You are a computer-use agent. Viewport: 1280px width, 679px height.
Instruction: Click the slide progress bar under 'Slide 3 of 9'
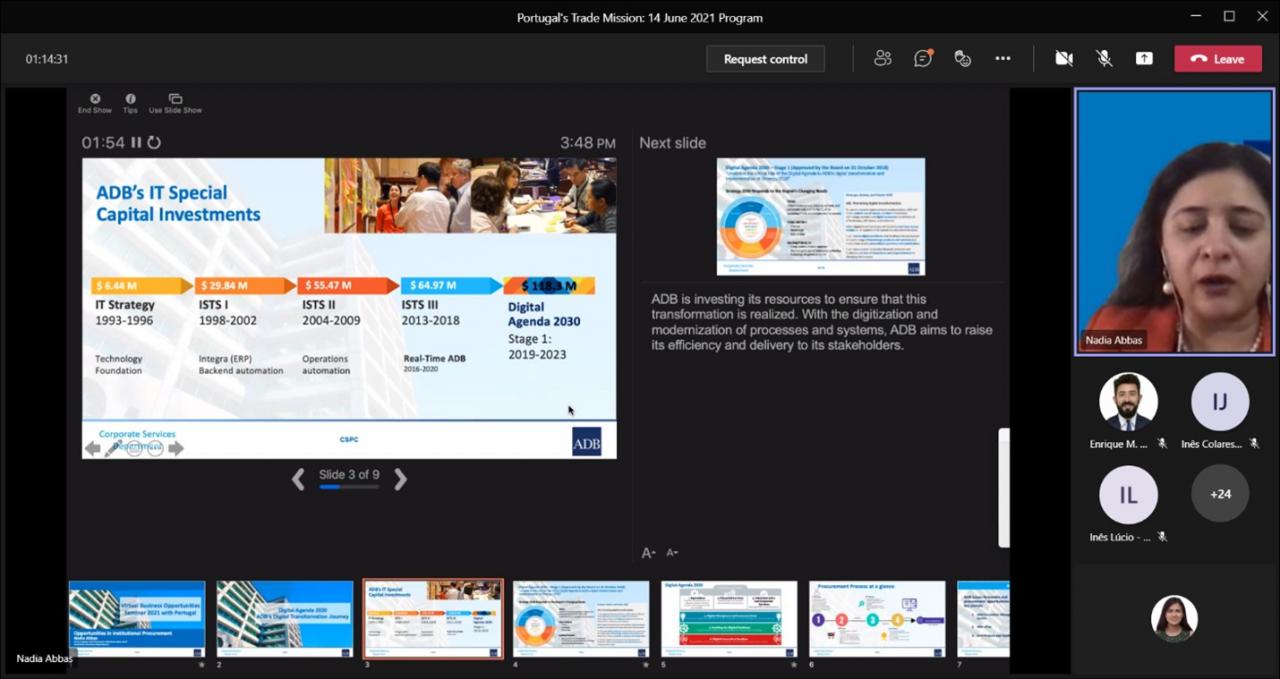[349, 487]
